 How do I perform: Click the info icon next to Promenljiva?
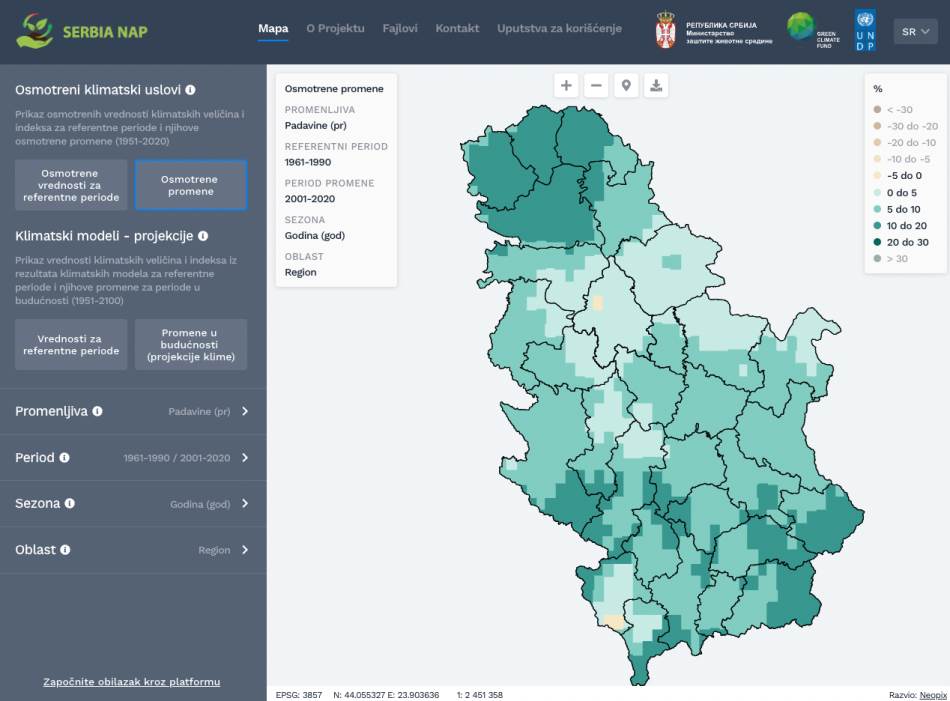[x=98, y=412]
